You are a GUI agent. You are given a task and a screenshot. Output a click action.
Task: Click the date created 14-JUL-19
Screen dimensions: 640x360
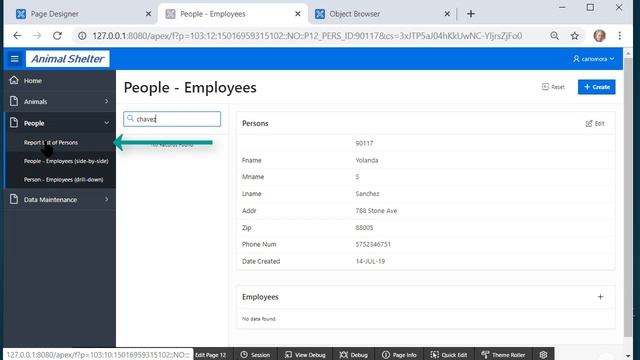(370, 261)
